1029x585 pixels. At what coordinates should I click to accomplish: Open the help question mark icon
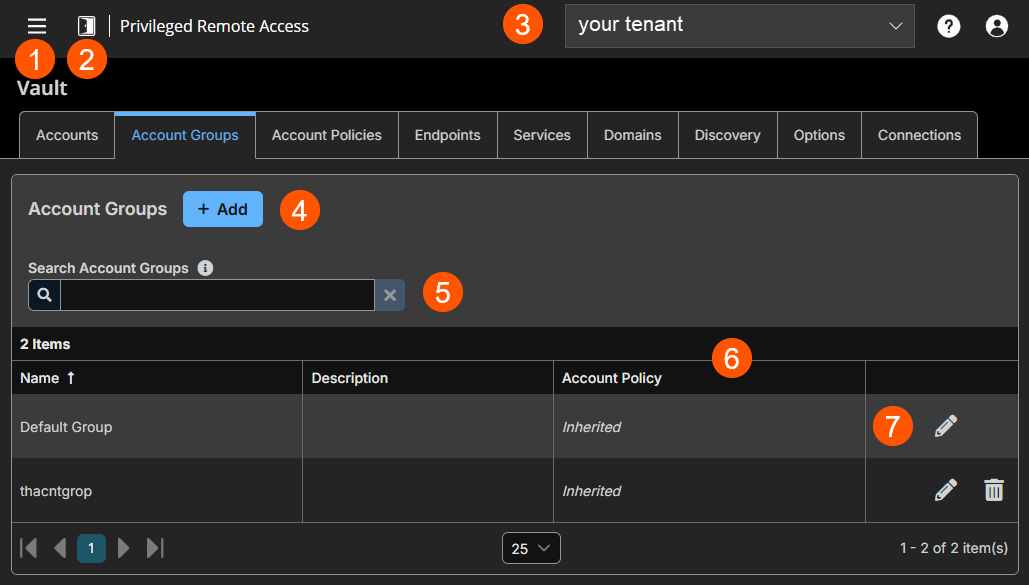(948, 26)
